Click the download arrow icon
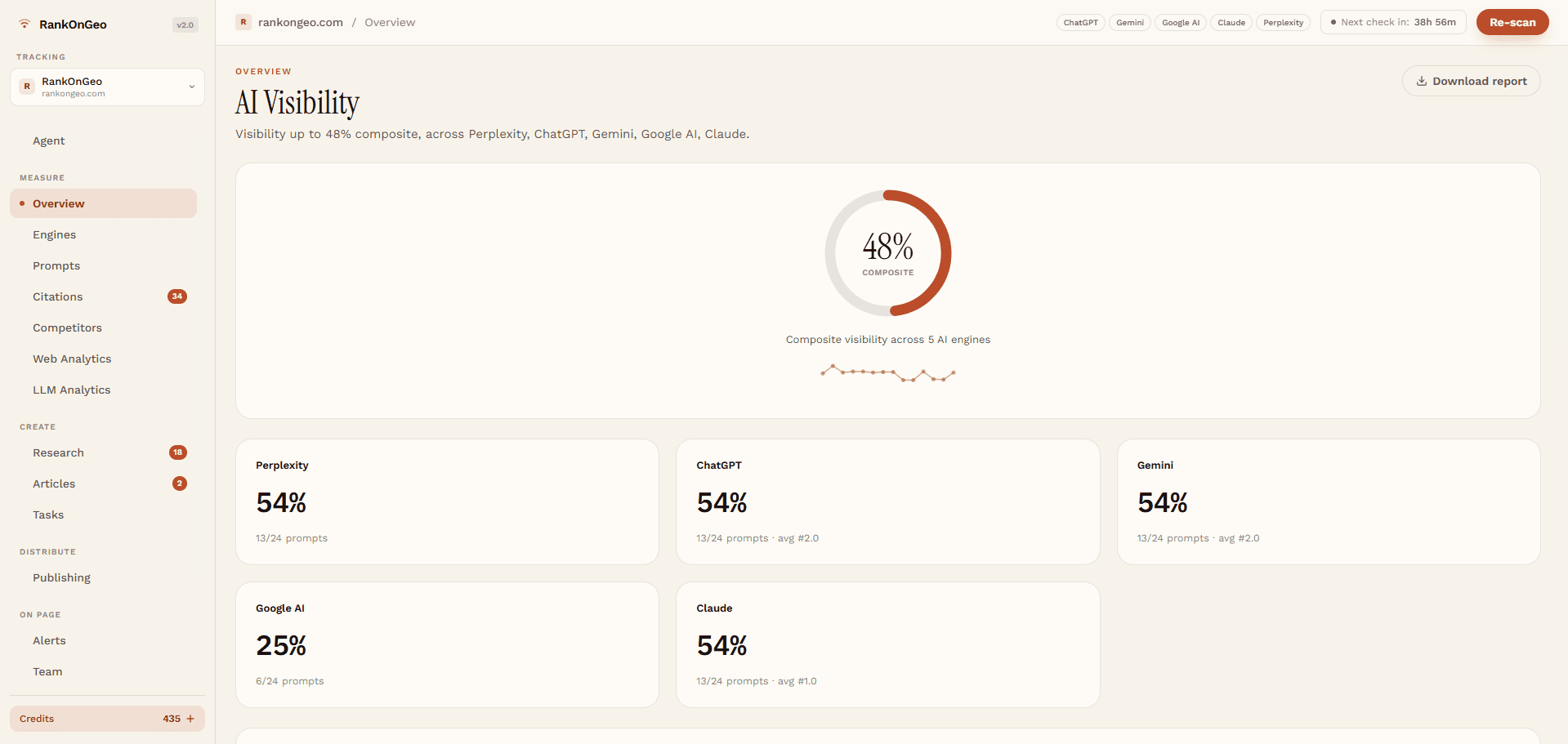 pos(1422,81)
